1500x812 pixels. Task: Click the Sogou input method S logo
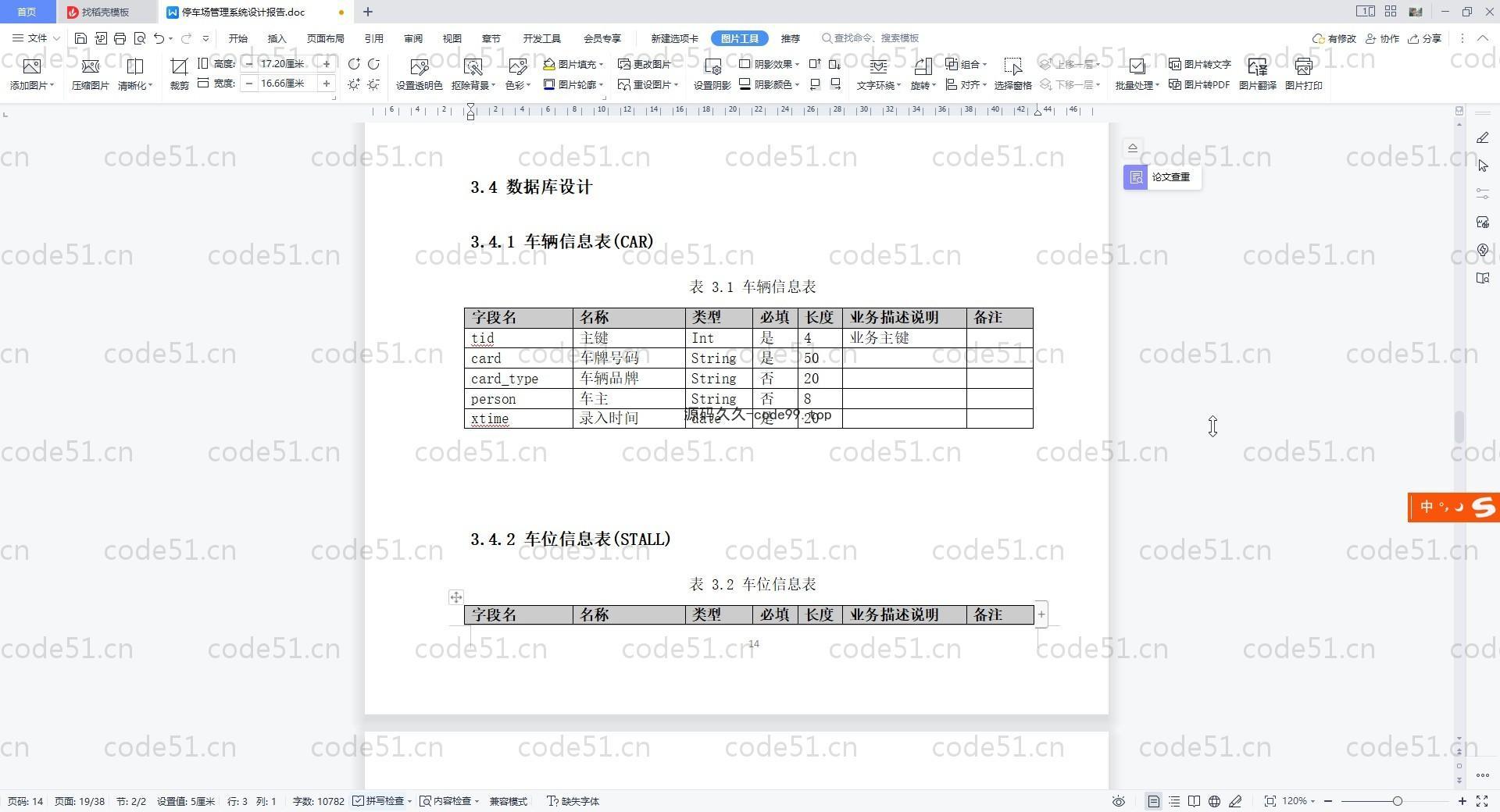(x=1483, y=507)
